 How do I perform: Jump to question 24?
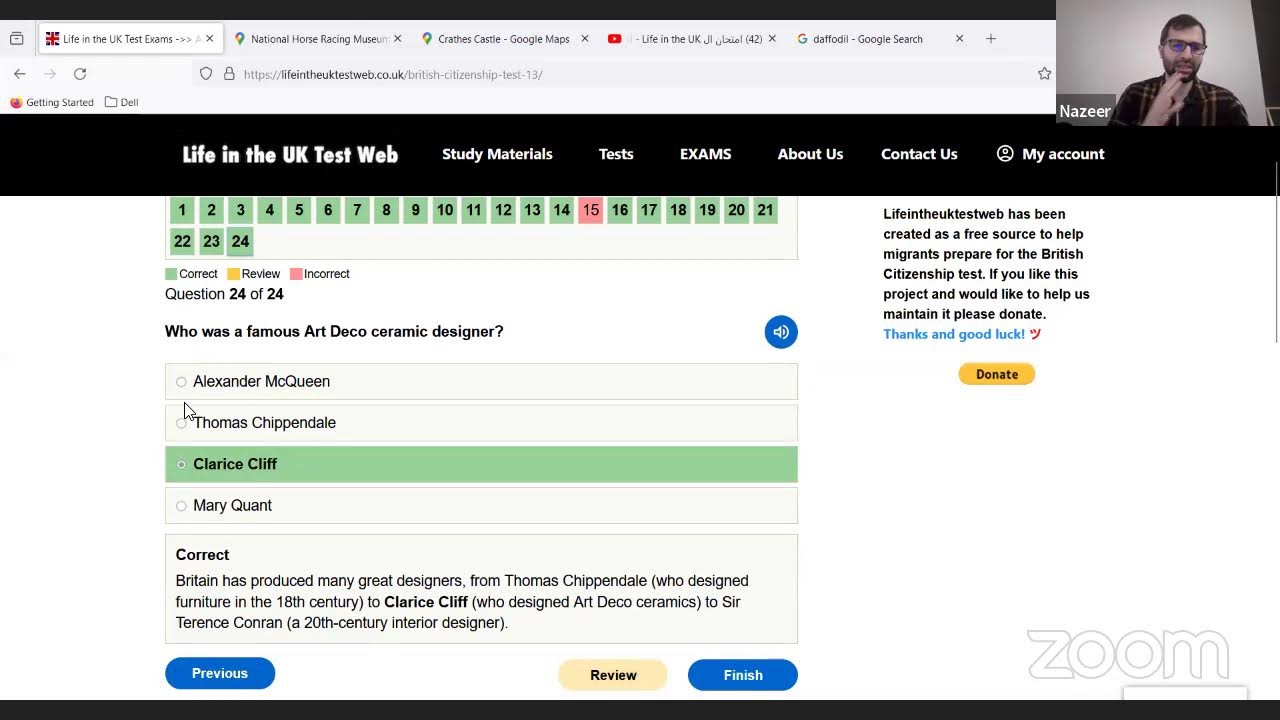click(240, 241)
